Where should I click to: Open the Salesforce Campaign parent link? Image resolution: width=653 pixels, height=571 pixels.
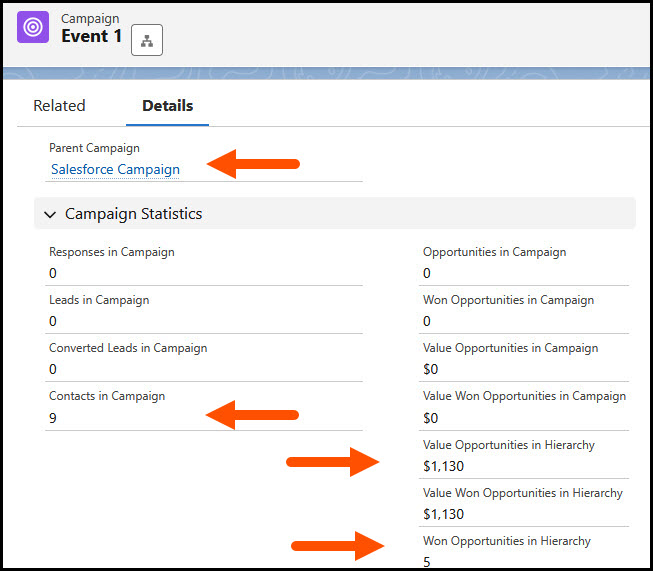[x=115, y=170]
